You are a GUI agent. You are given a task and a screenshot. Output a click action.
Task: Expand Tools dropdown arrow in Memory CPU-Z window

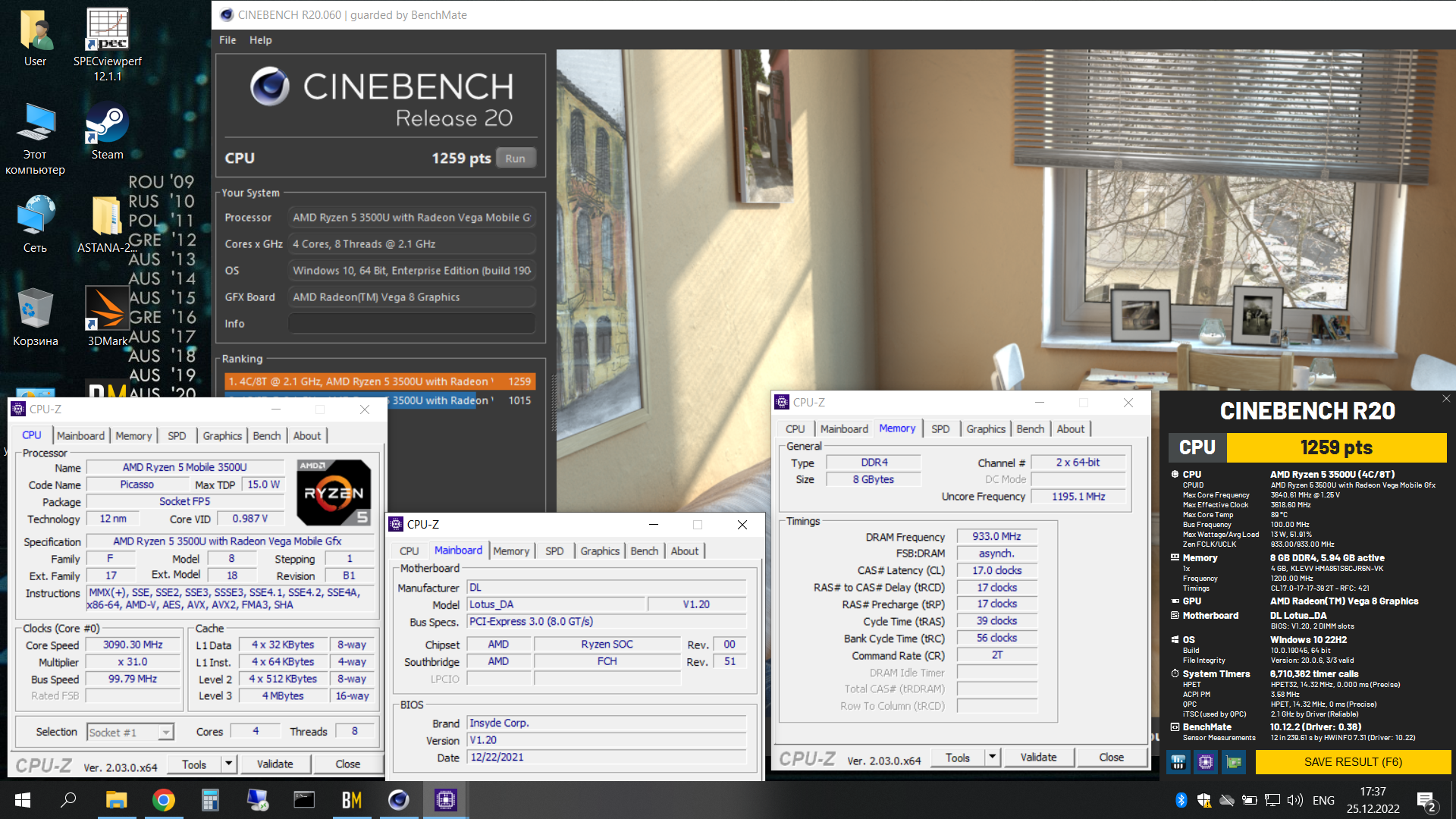click(992, 757)
